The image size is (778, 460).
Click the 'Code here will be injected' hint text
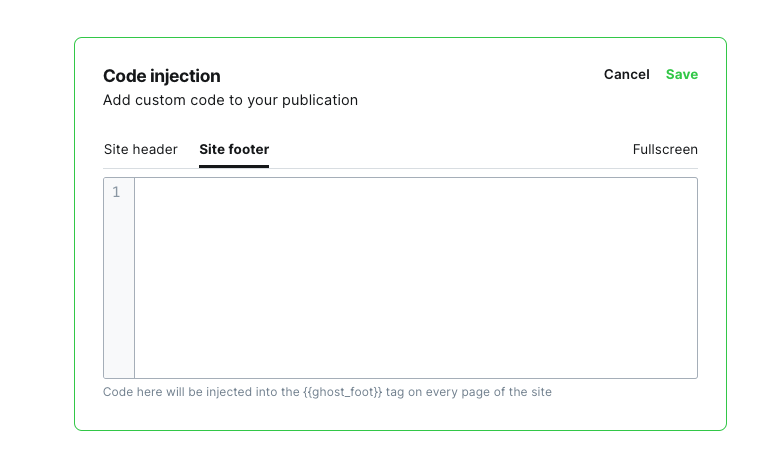[327, 392]
